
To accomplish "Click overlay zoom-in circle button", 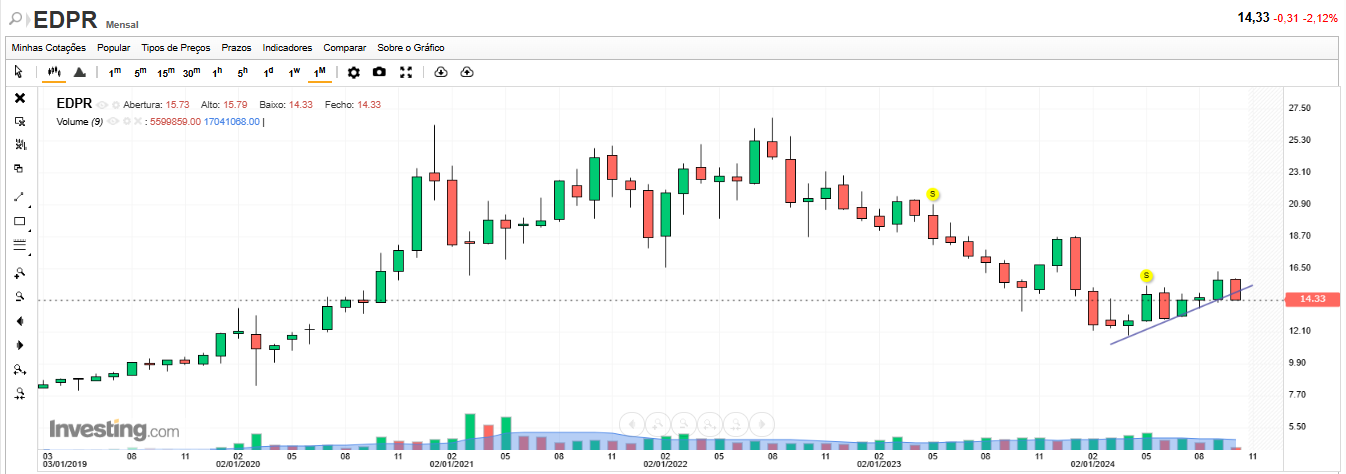I will pos(657,423).
